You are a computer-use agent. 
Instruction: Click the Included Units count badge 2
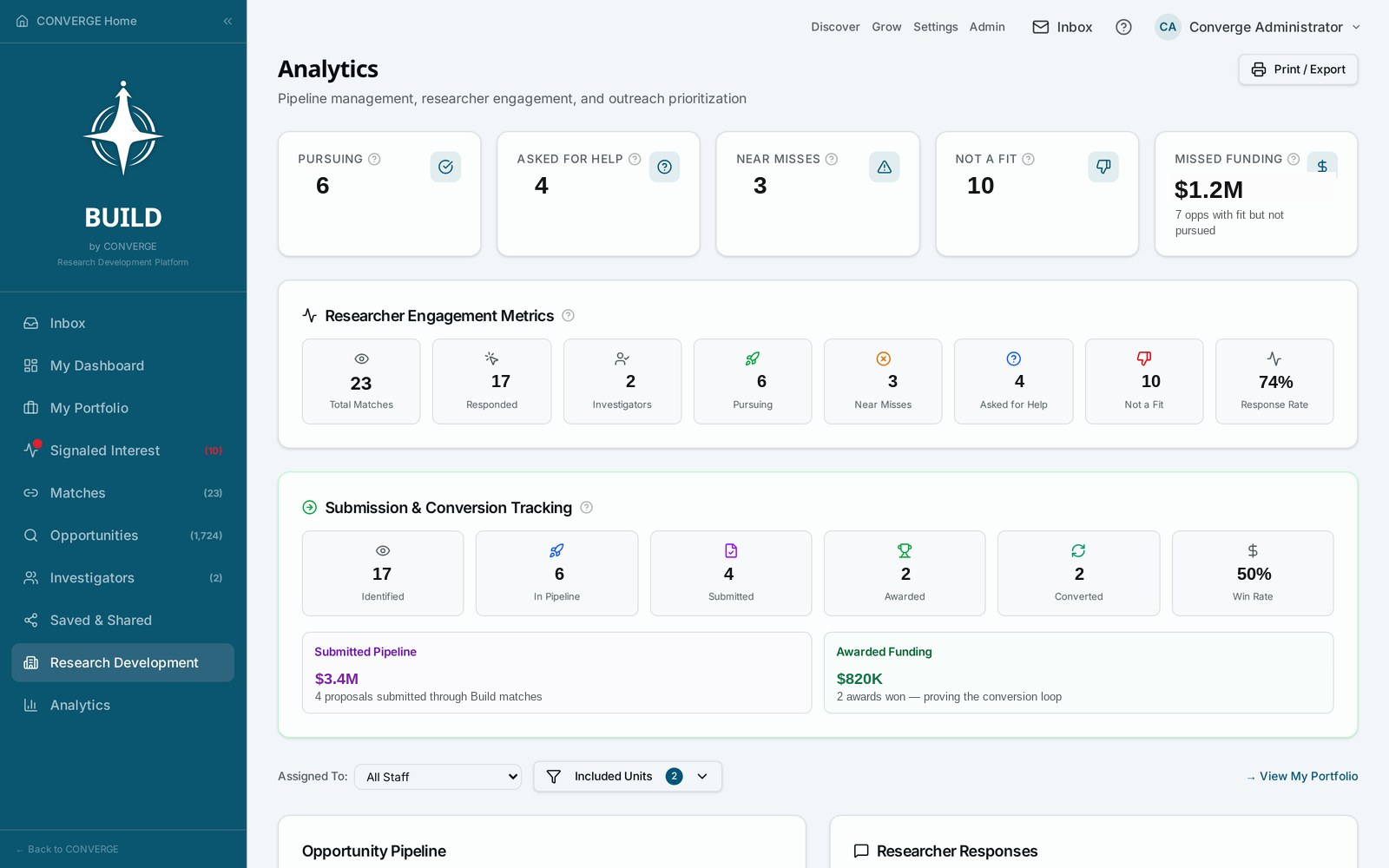674,776
